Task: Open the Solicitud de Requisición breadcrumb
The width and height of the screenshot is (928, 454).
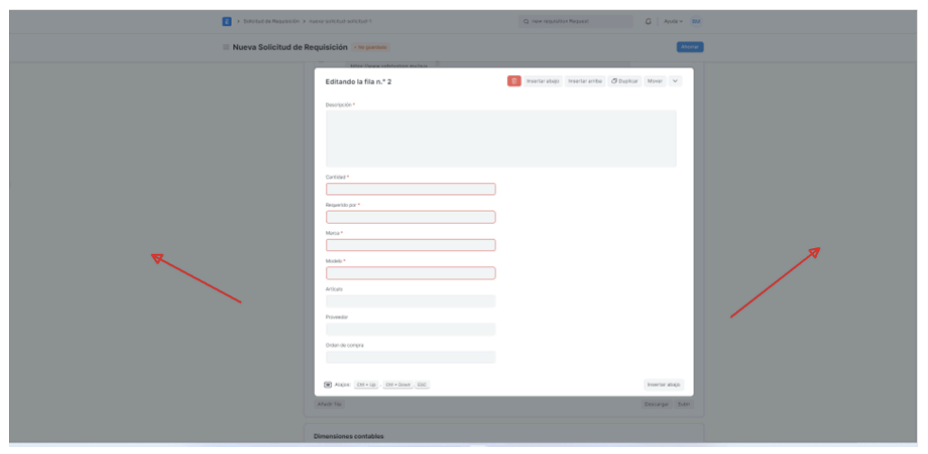Action: 271,21
